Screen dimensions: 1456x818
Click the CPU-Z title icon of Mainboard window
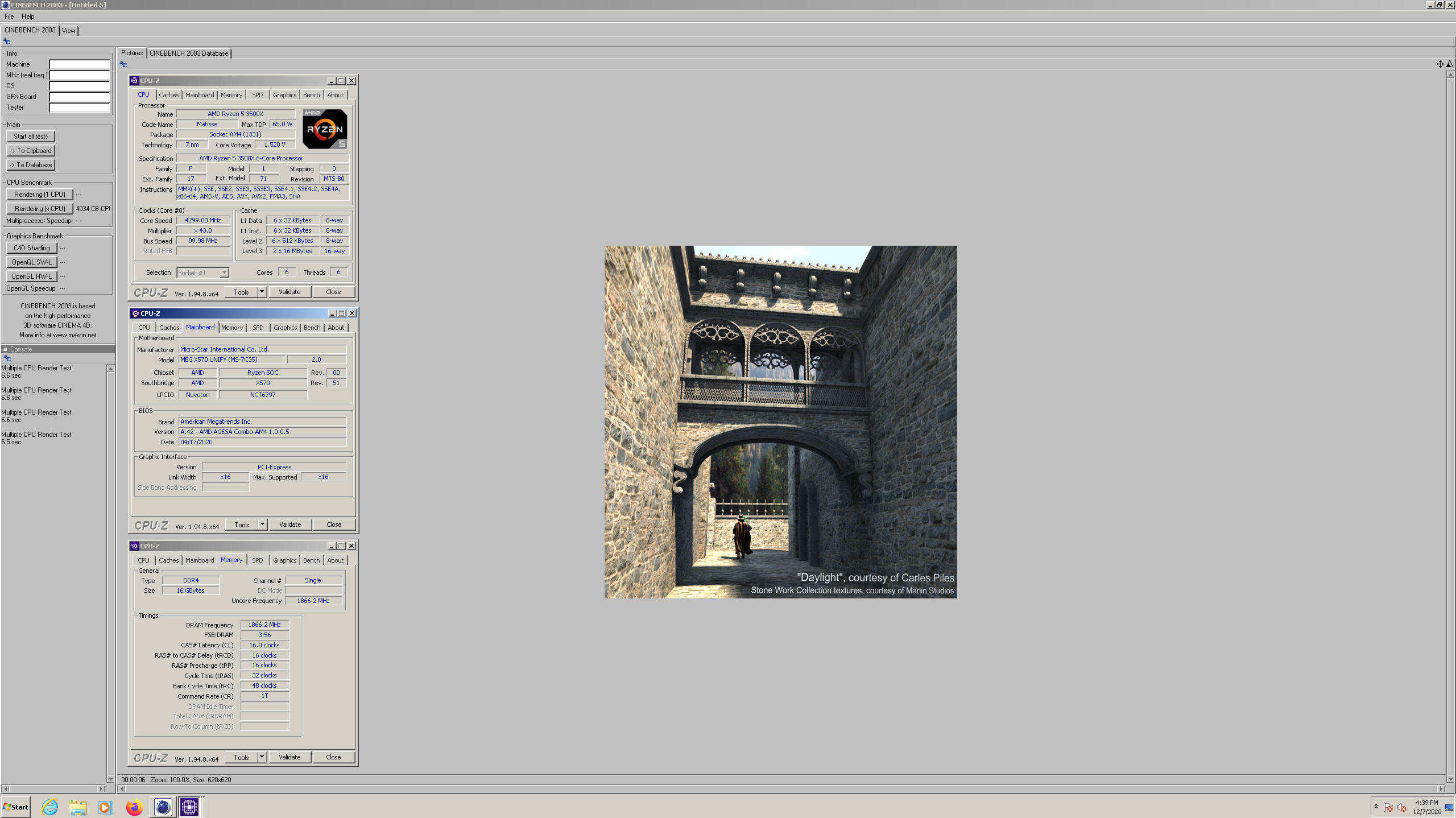(x=135, y=313)
